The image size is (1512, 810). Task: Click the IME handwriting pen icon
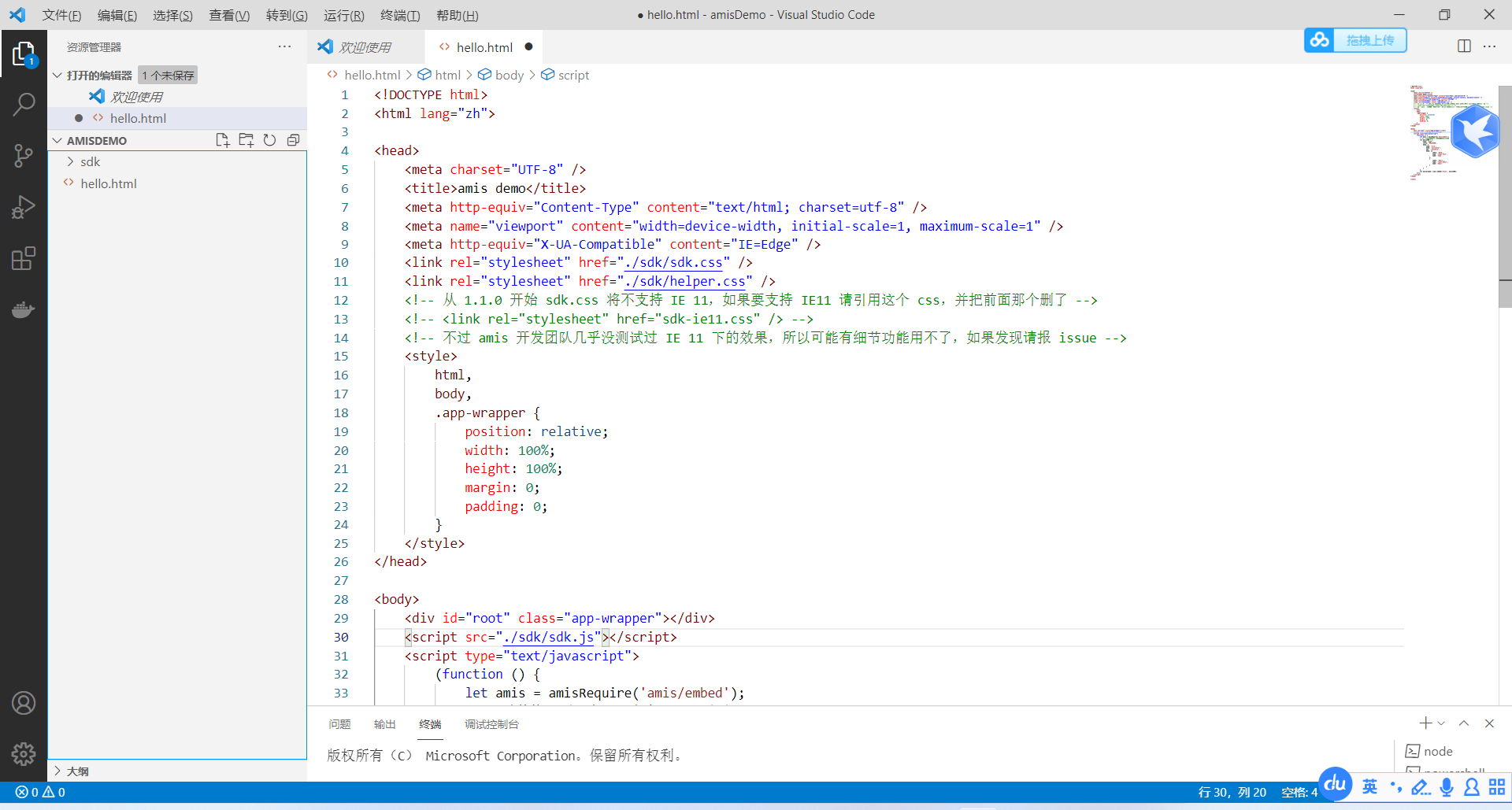[1421, 787]
